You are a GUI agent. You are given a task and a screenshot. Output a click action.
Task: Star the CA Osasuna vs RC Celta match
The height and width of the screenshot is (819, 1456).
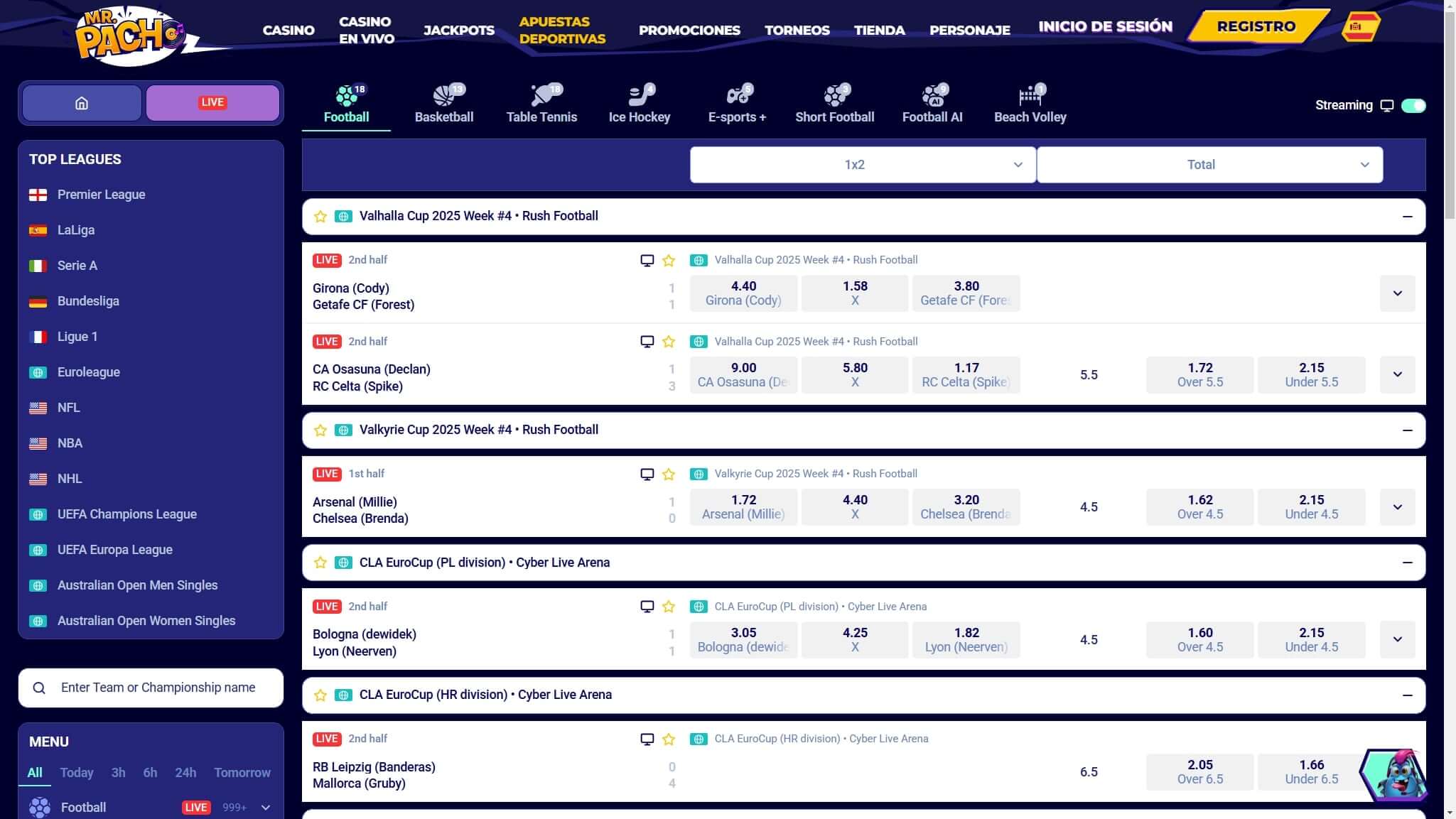pos(669,342)
